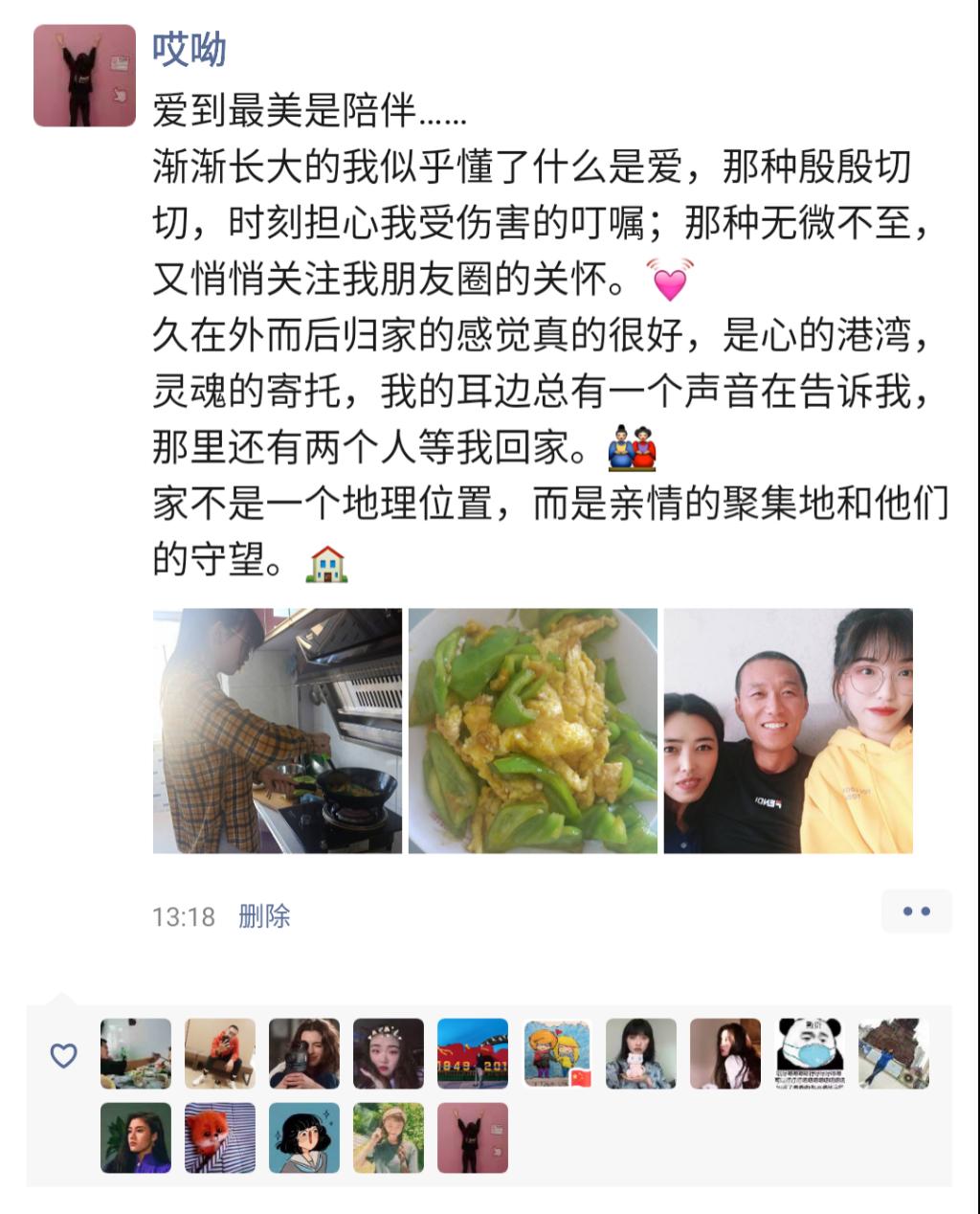The height and width of the screenshot is (1214, 980).
Task: Open the liker avatar with flower crown filter
Action: click(389, 1054)
